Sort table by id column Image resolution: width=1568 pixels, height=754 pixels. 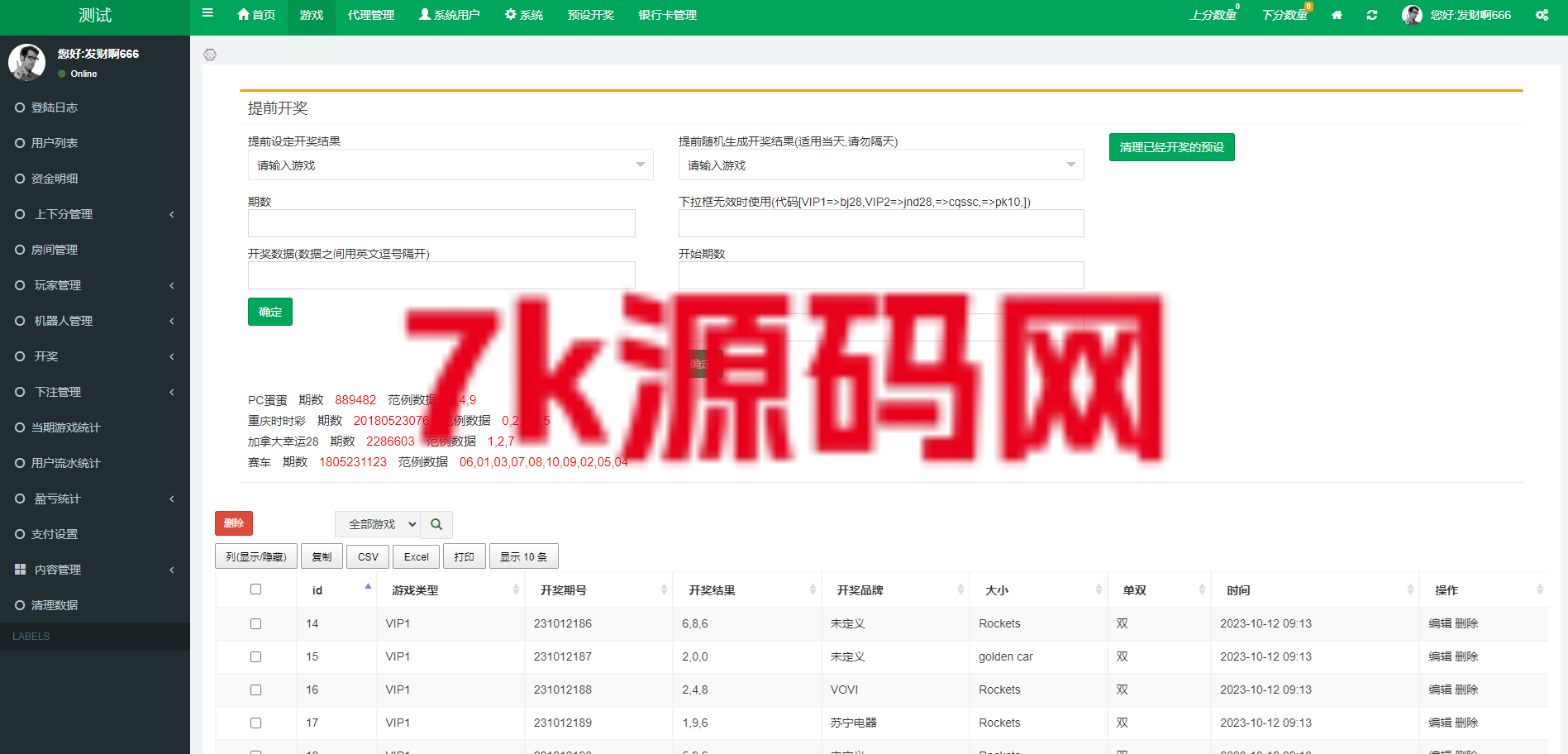click(336, 590)
